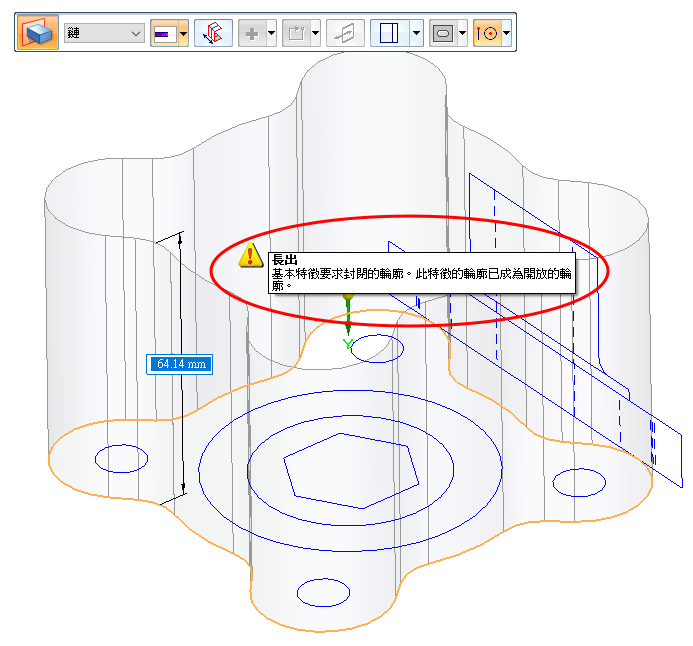
Task: Click the green Y axis handle
Action: pyautogui.click(x=348, y=321)
